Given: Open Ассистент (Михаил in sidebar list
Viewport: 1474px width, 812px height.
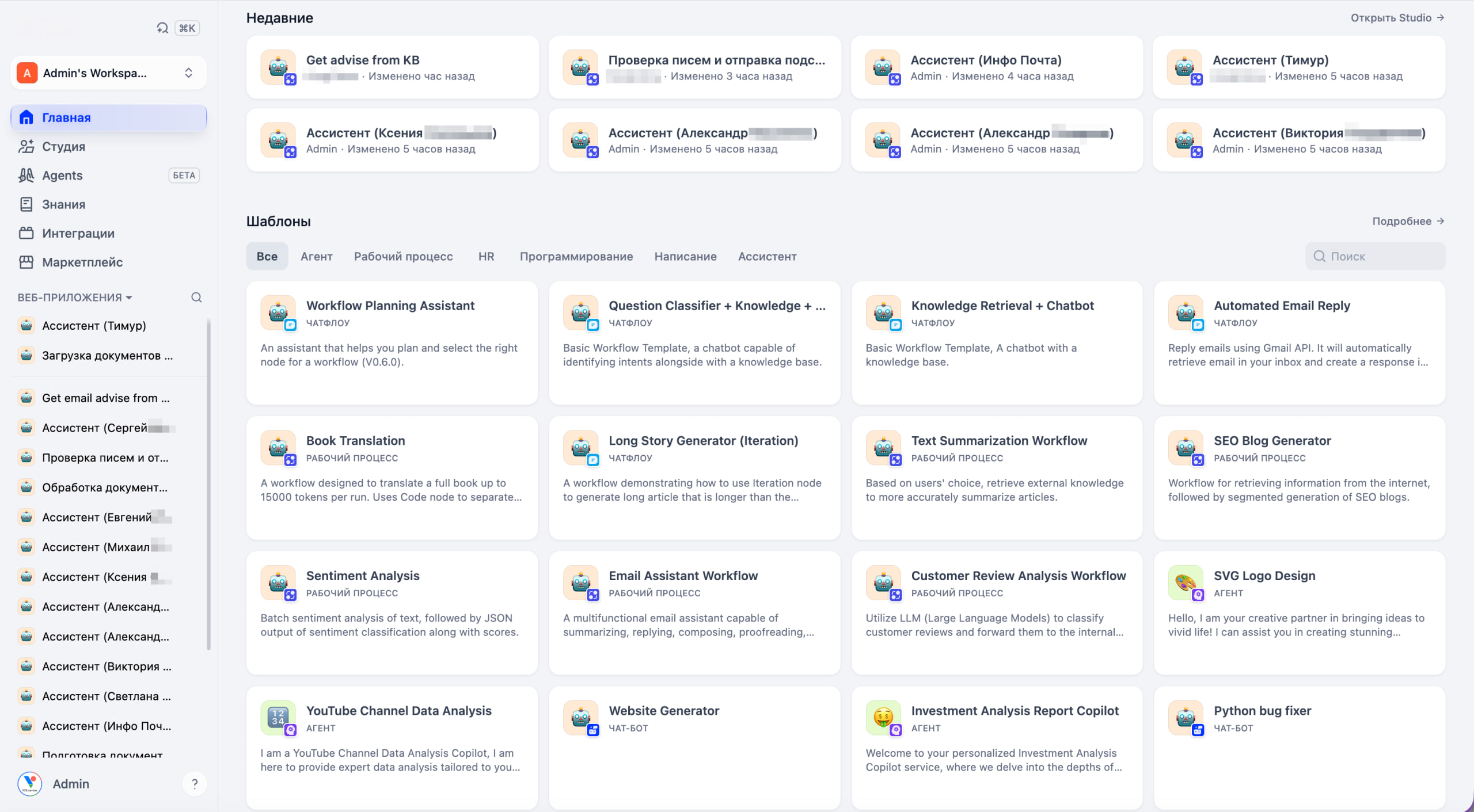Looking at the screenshot, I should coord(109,547).
